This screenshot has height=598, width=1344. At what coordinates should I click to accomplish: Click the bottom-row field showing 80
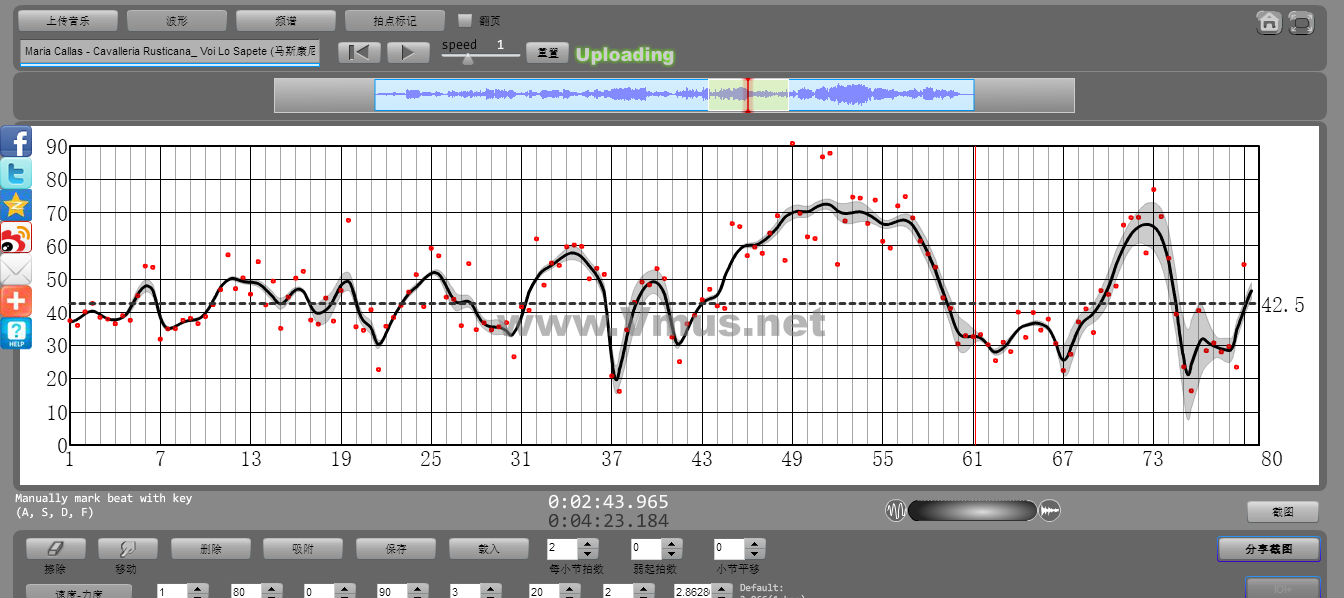247,591
